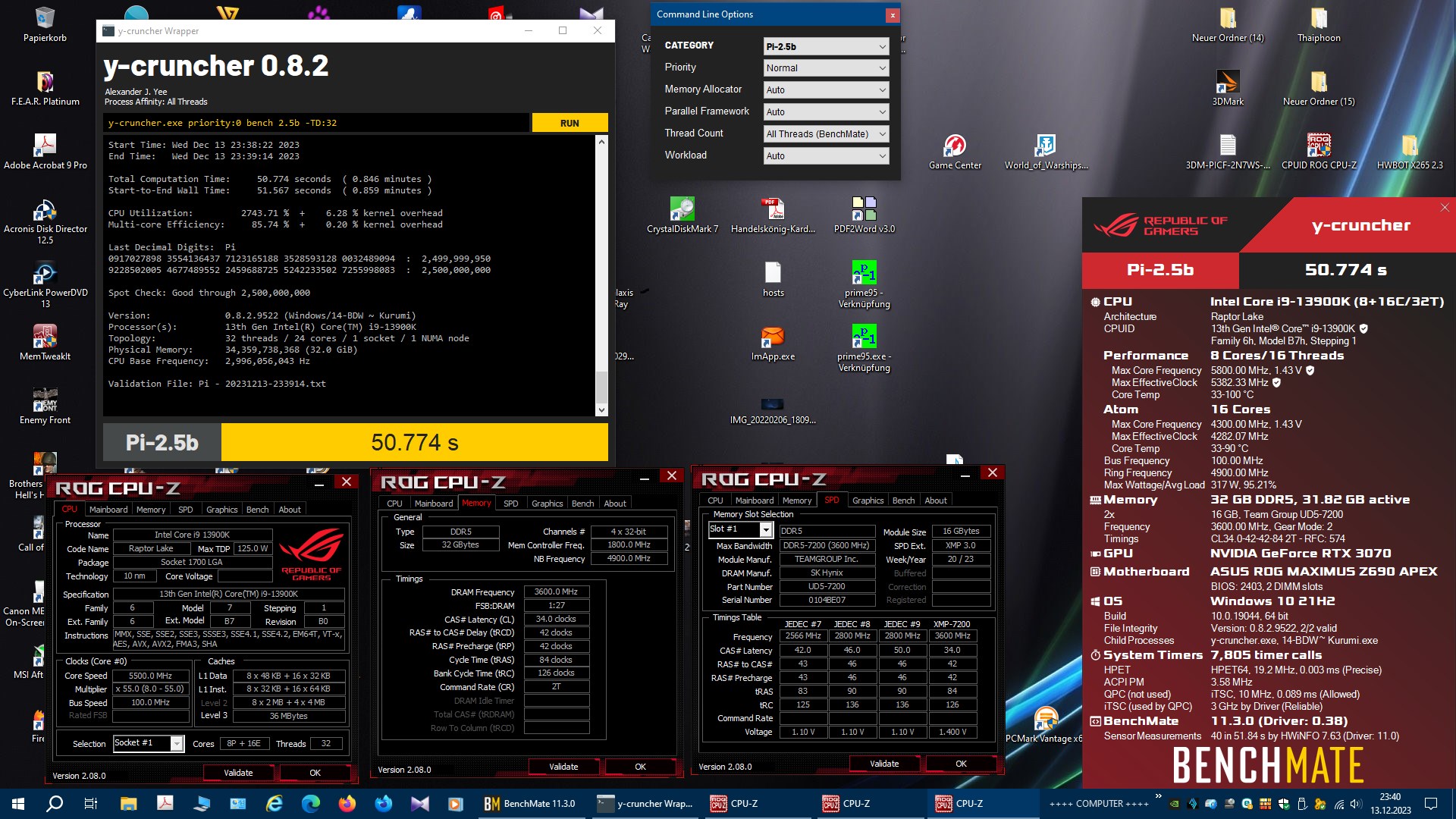Switch to Mainboard tab in left CPU-Z
This screenshot has width=1456, height=819.
coord(108,510)
